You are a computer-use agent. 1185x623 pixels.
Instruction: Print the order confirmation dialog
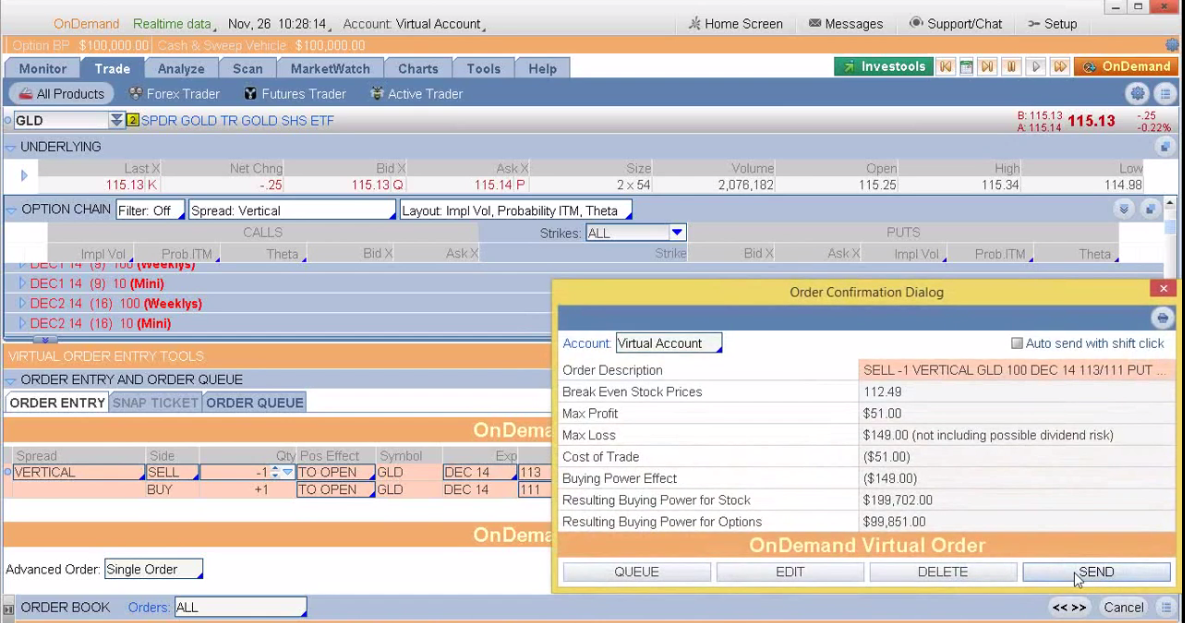point(1162,318)
